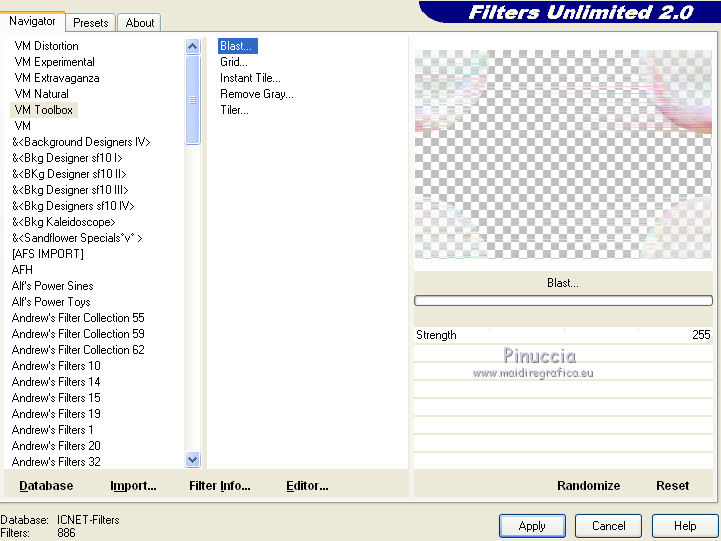Select the plain VM category
The height and width of the screenshot is (541, 721).
point(23,126)
